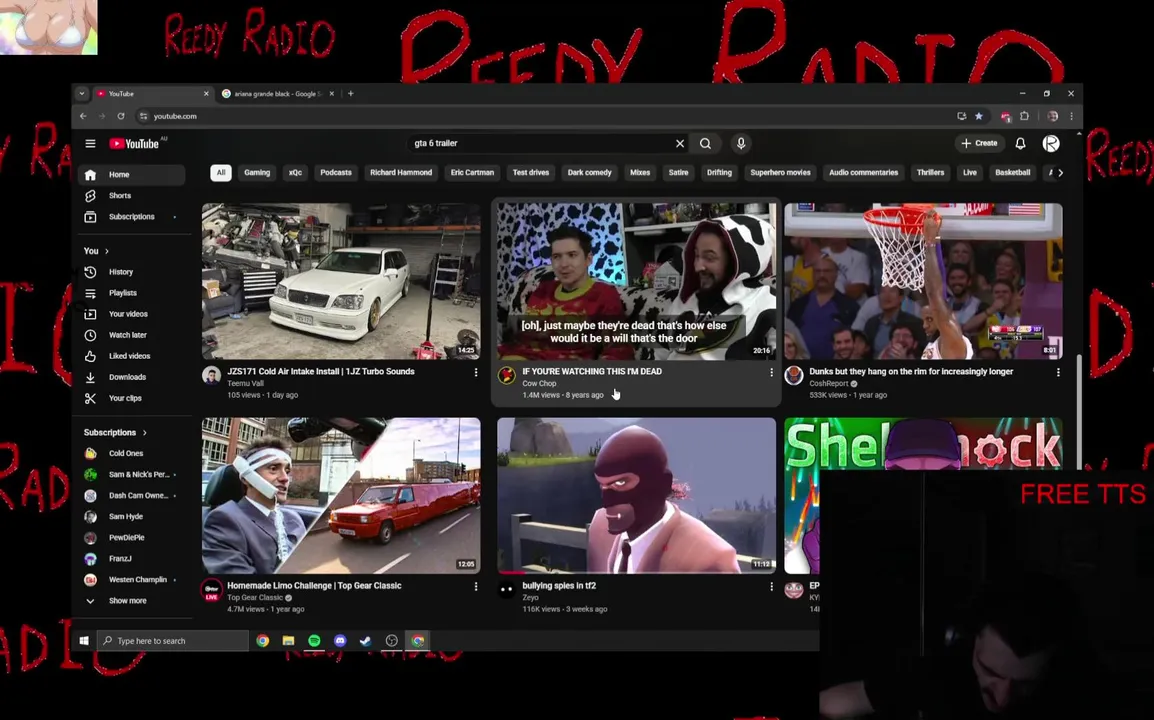Reload the YouTube page
This screenshot has height=720, width=1154.
coord(121,116)
